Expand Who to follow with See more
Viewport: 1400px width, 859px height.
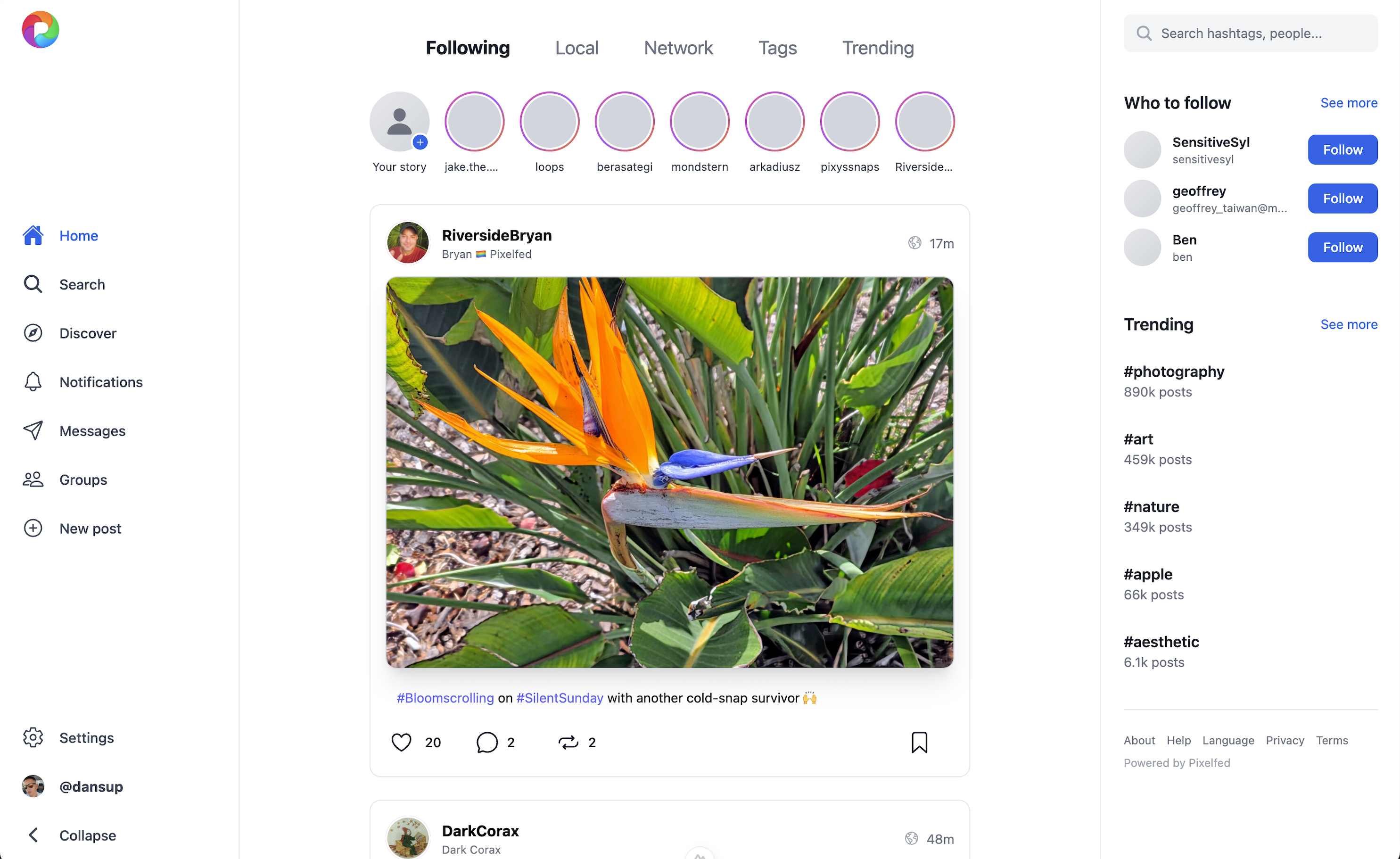tap(1348, 103)
